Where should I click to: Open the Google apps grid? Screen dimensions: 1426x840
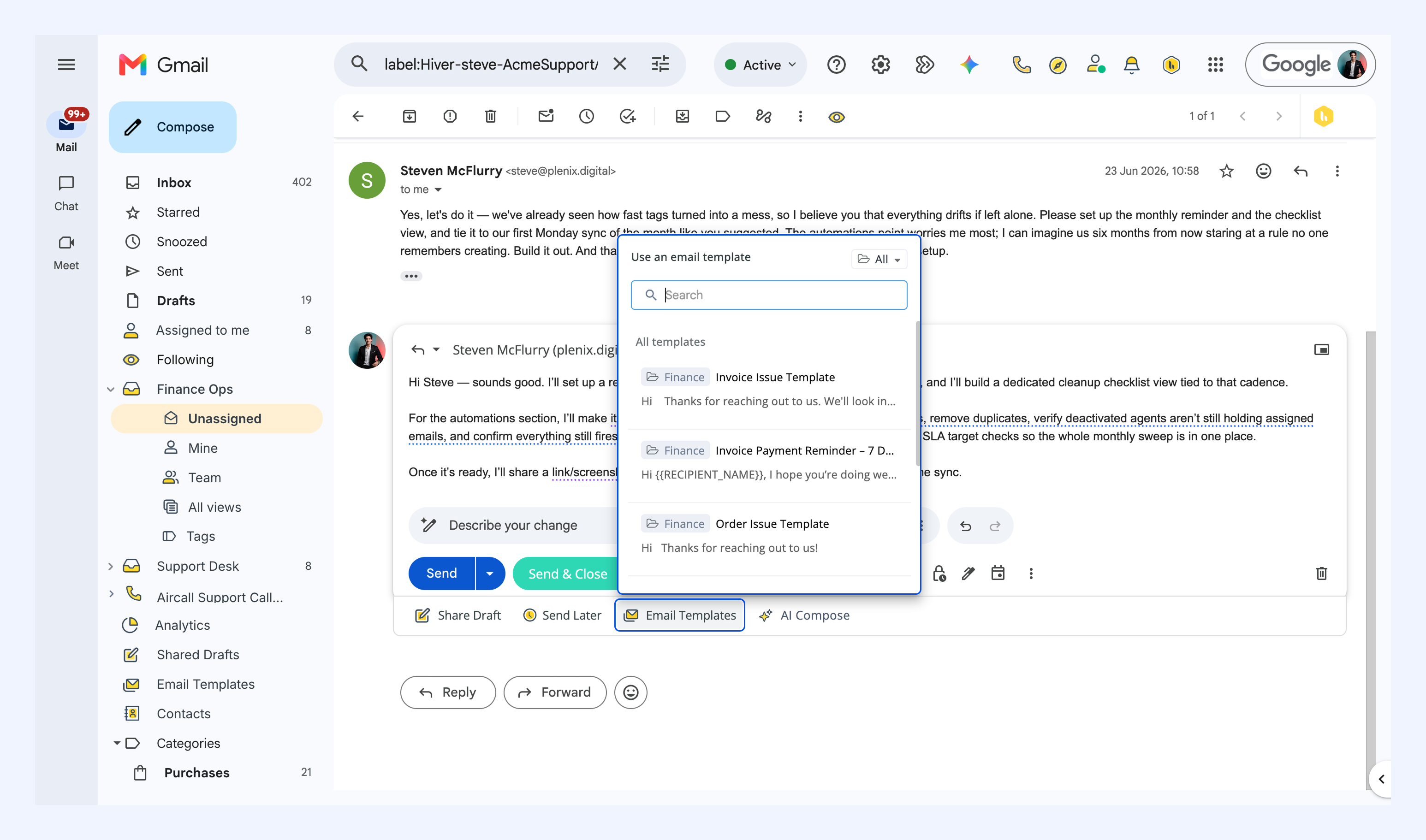1215,65
